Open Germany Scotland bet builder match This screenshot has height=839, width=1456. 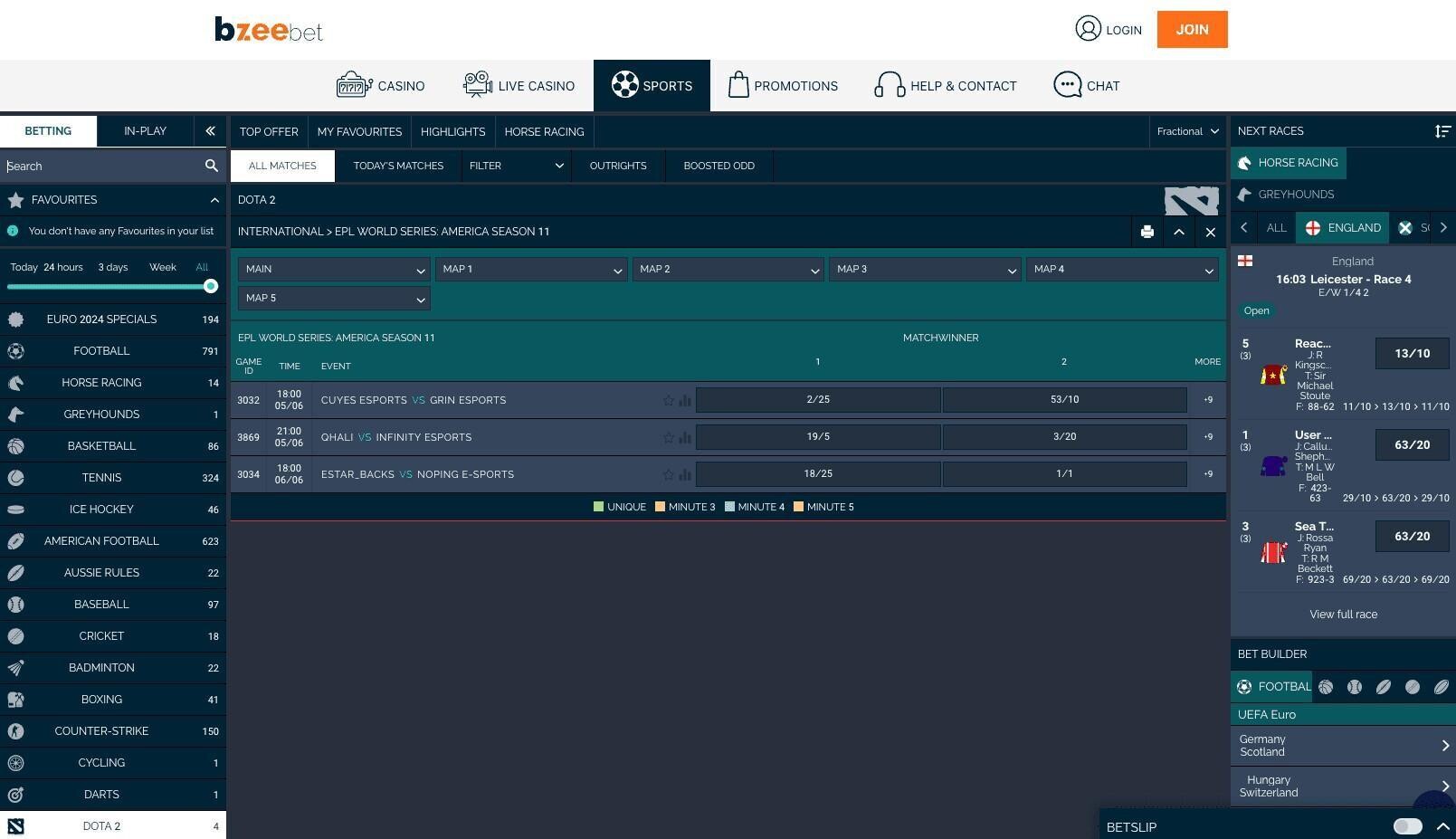click(1344, 746)
